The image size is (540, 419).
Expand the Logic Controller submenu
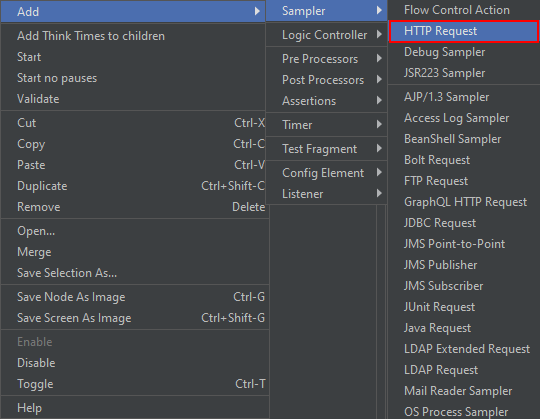tap(326, 35)
